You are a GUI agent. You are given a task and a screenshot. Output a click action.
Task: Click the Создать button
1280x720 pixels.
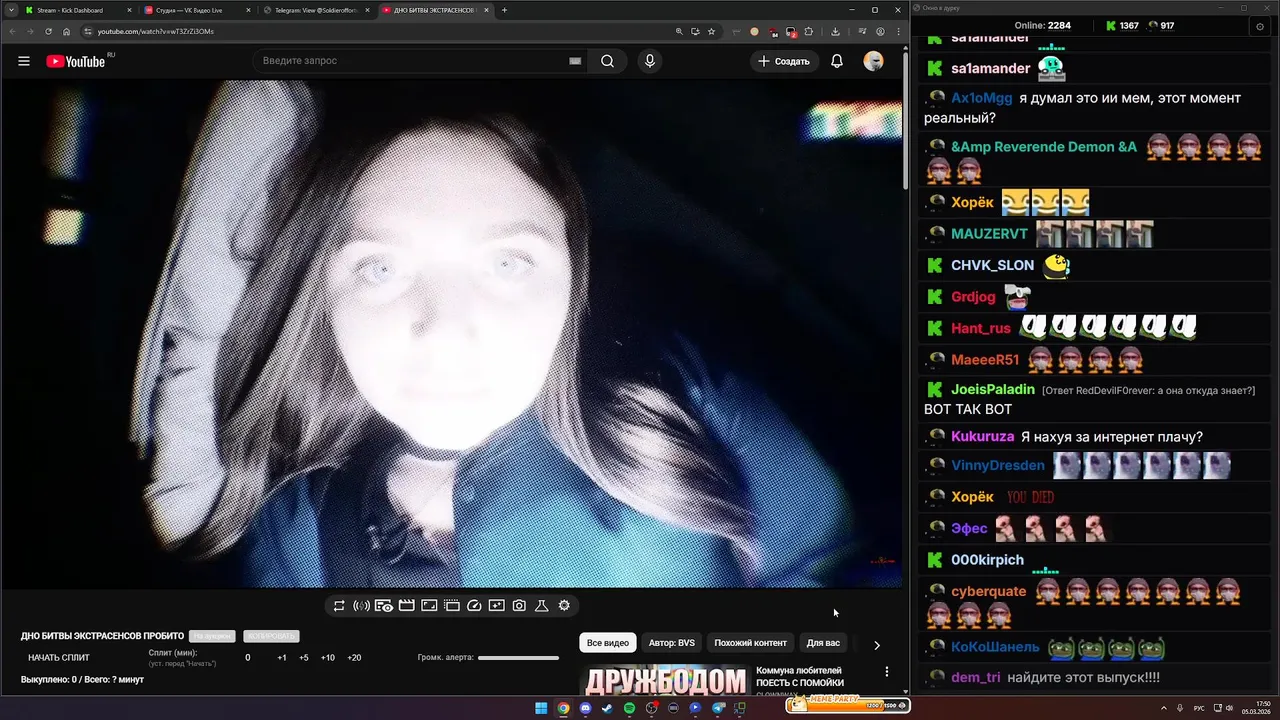coord(784,61)
